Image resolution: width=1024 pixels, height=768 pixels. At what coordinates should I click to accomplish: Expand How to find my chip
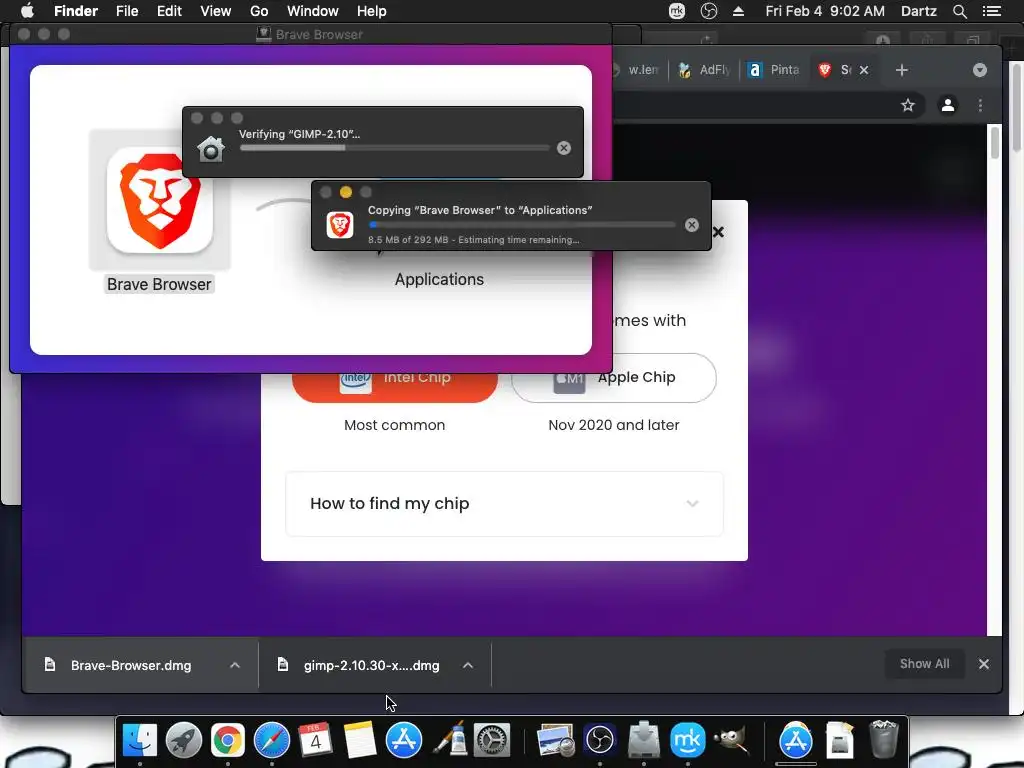point(504,504)
